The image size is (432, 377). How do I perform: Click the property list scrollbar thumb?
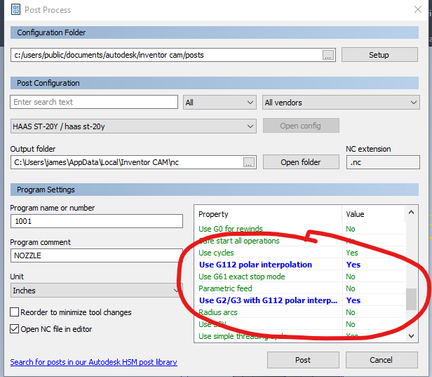click(x=411, y=299)
